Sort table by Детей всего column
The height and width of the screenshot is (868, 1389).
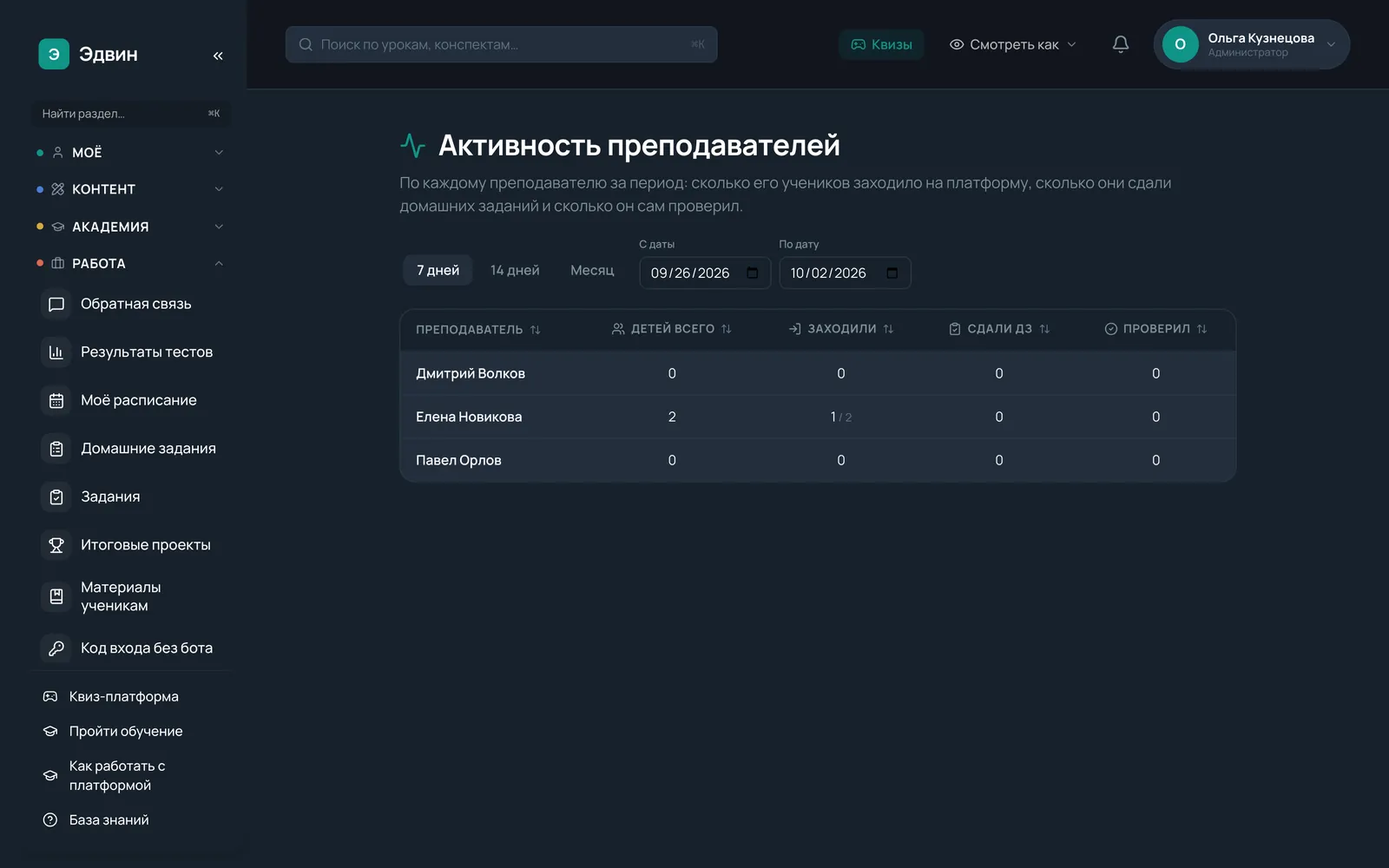click(672, 329)
